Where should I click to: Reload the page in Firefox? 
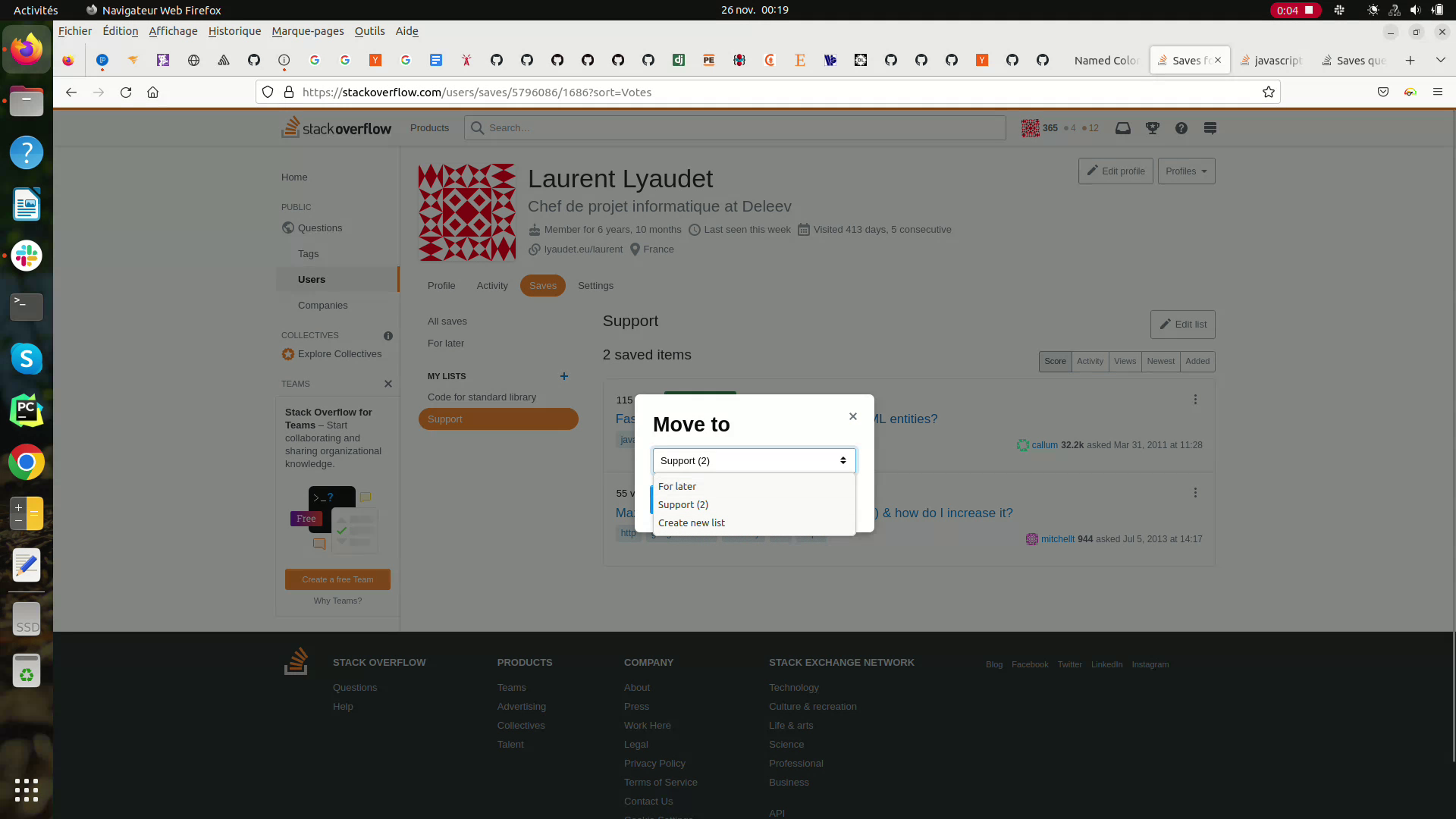(x=126, y=93)
